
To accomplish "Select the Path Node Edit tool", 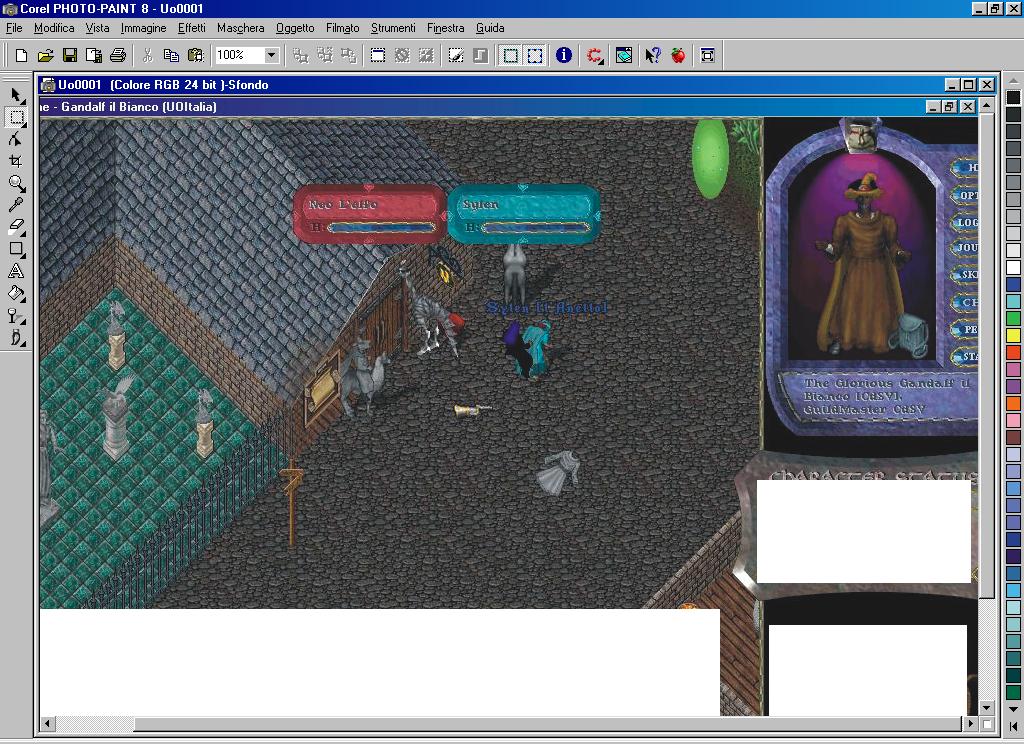I will (x=16, y=139).
